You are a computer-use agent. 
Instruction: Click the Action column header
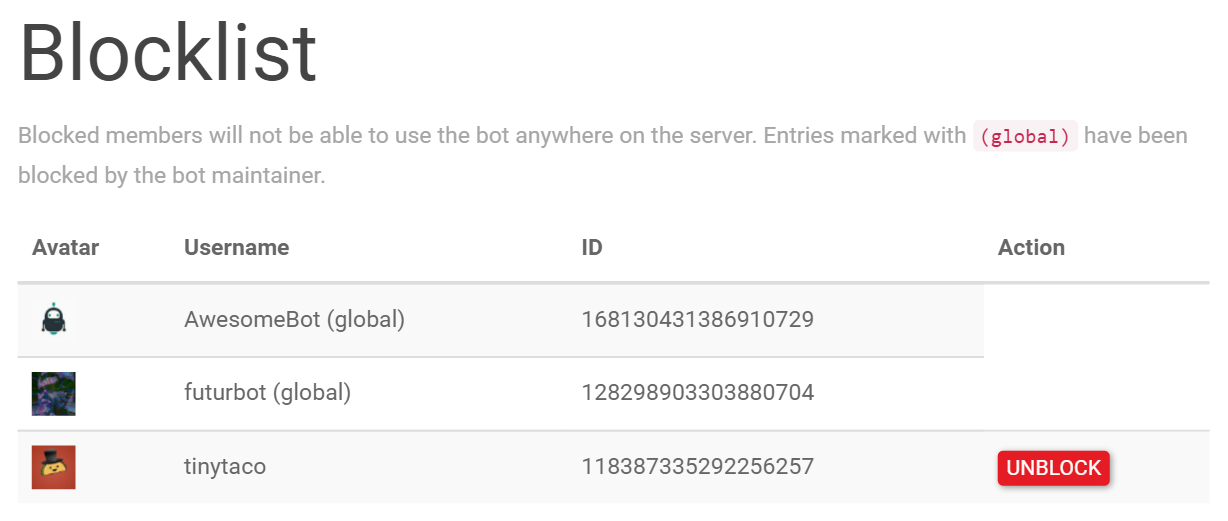point(1031,247)
